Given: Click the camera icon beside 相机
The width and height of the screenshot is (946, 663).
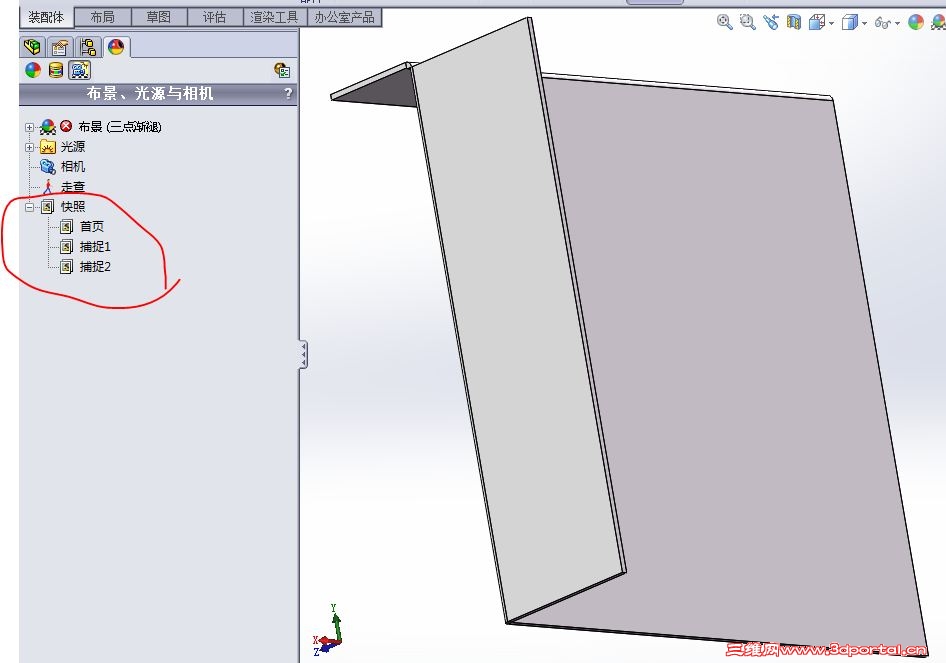Looking at the screenshot, I should (48, 166).
